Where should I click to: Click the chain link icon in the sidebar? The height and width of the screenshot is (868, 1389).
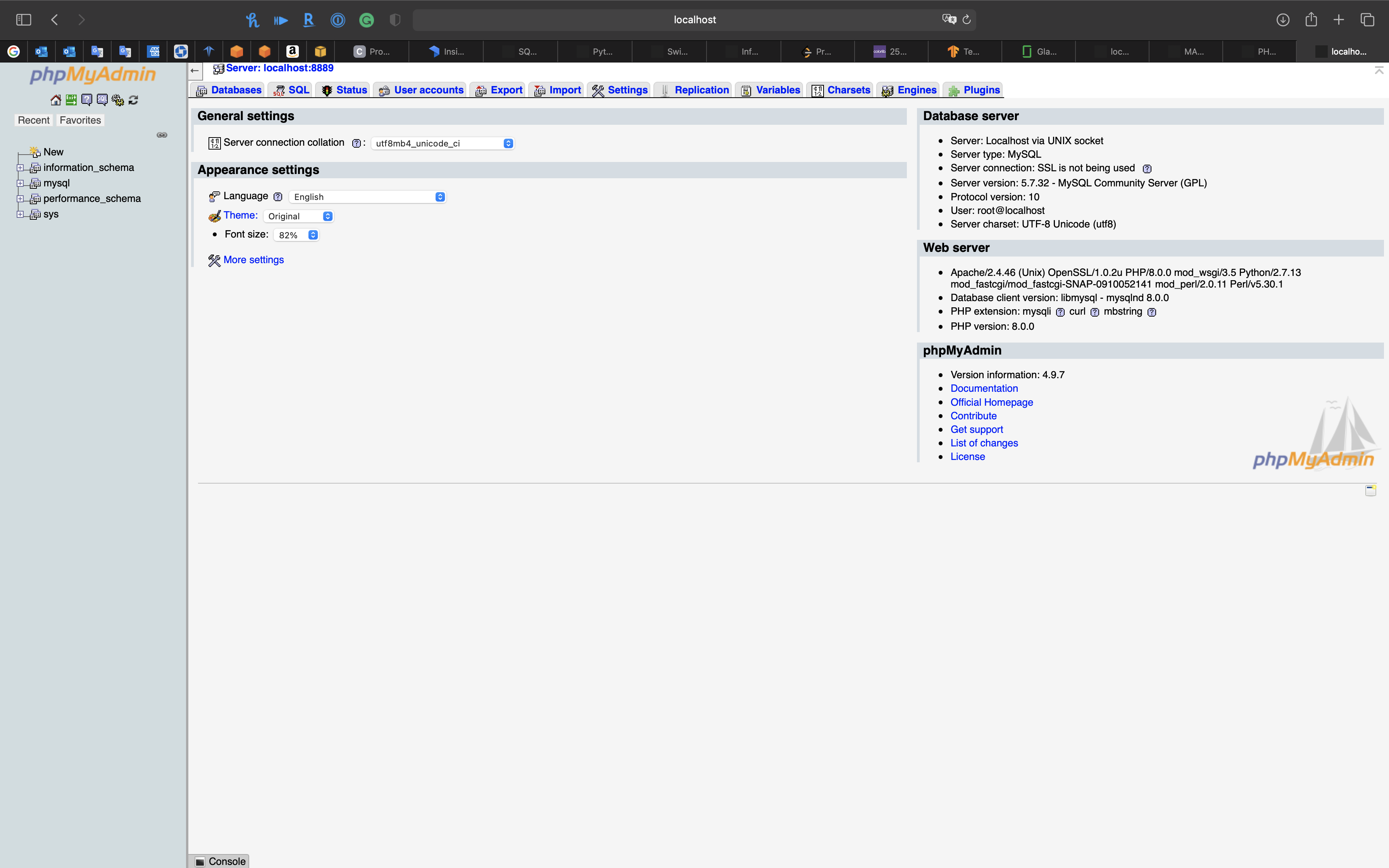click(x=162, y=135)
